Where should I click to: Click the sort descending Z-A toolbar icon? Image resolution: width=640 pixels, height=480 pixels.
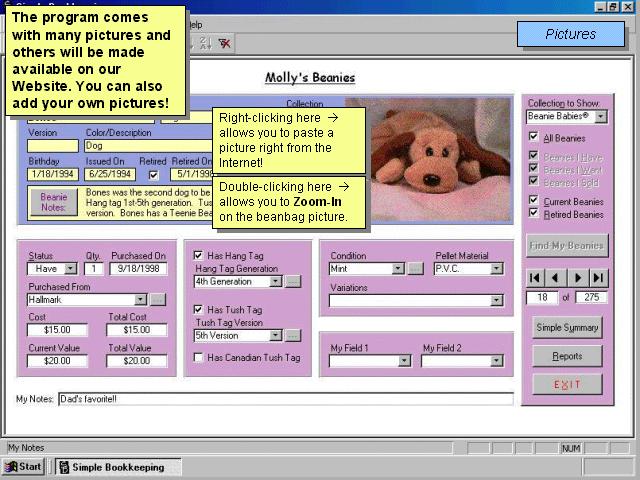[x=205, y=43]
